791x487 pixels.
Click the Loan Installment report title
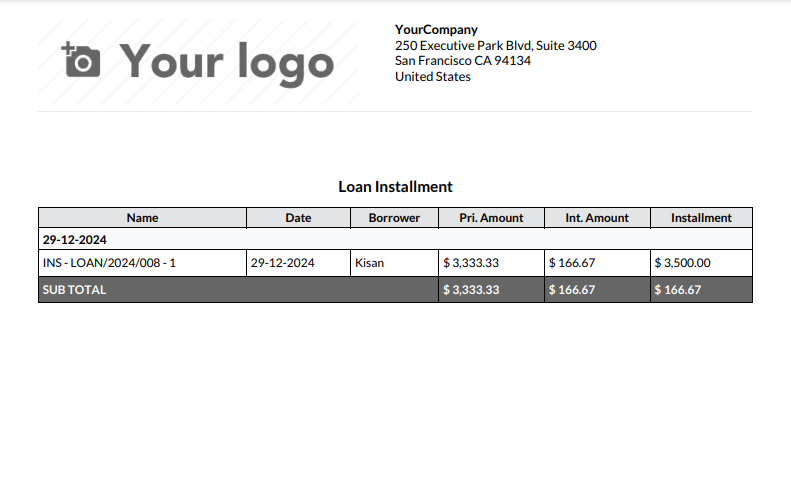(396, 187)
